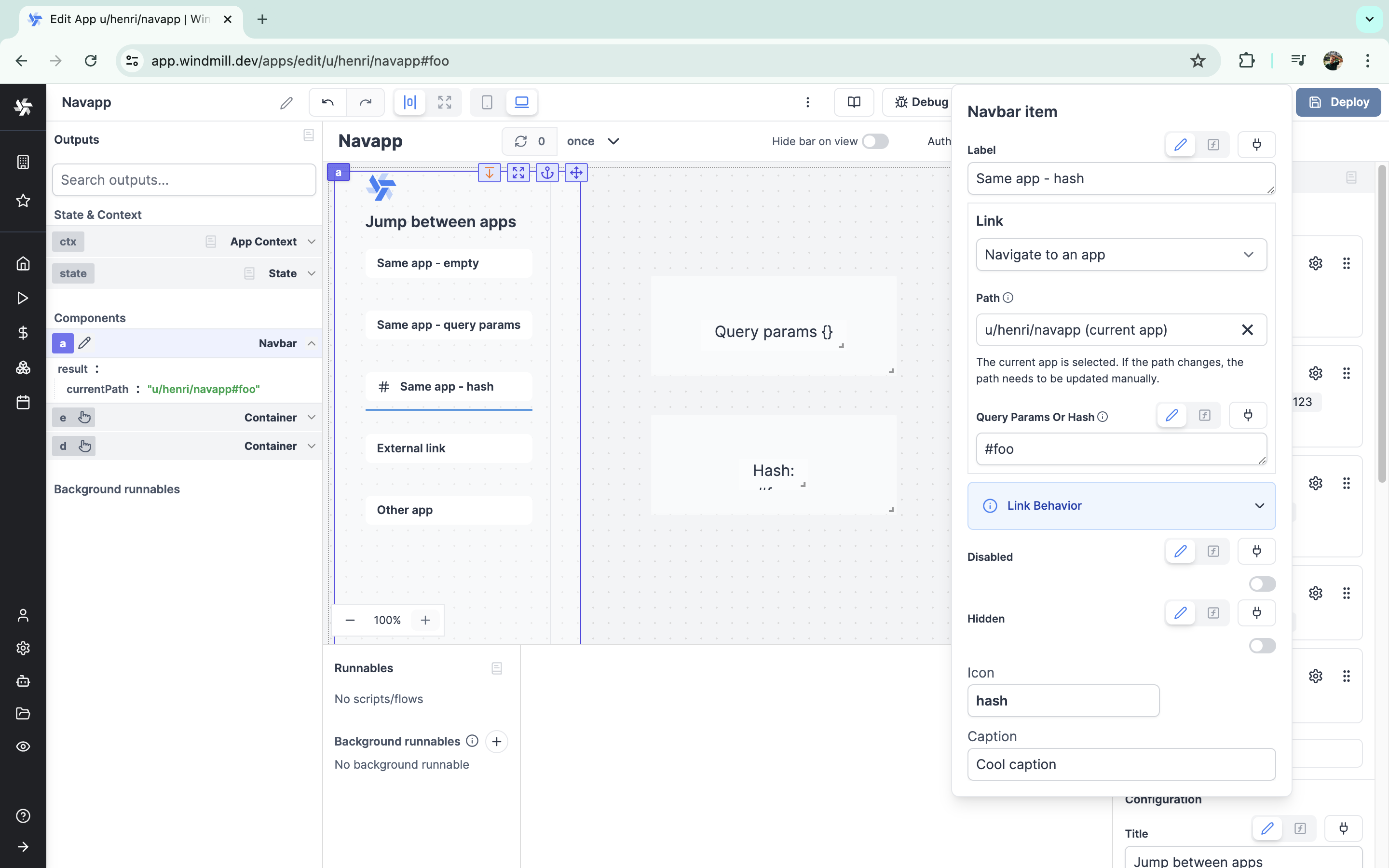
Task: Click the zoom in plus button
Action: [x=425, y=620]
